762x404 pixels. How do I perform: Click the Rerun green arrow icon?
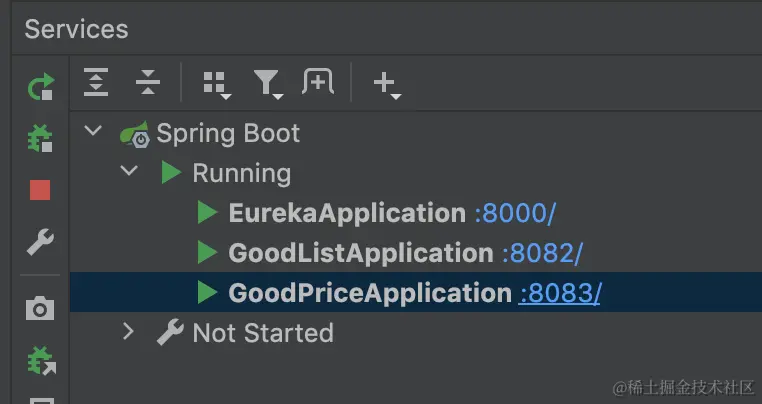pyautogui.click(x=40, y=87)
